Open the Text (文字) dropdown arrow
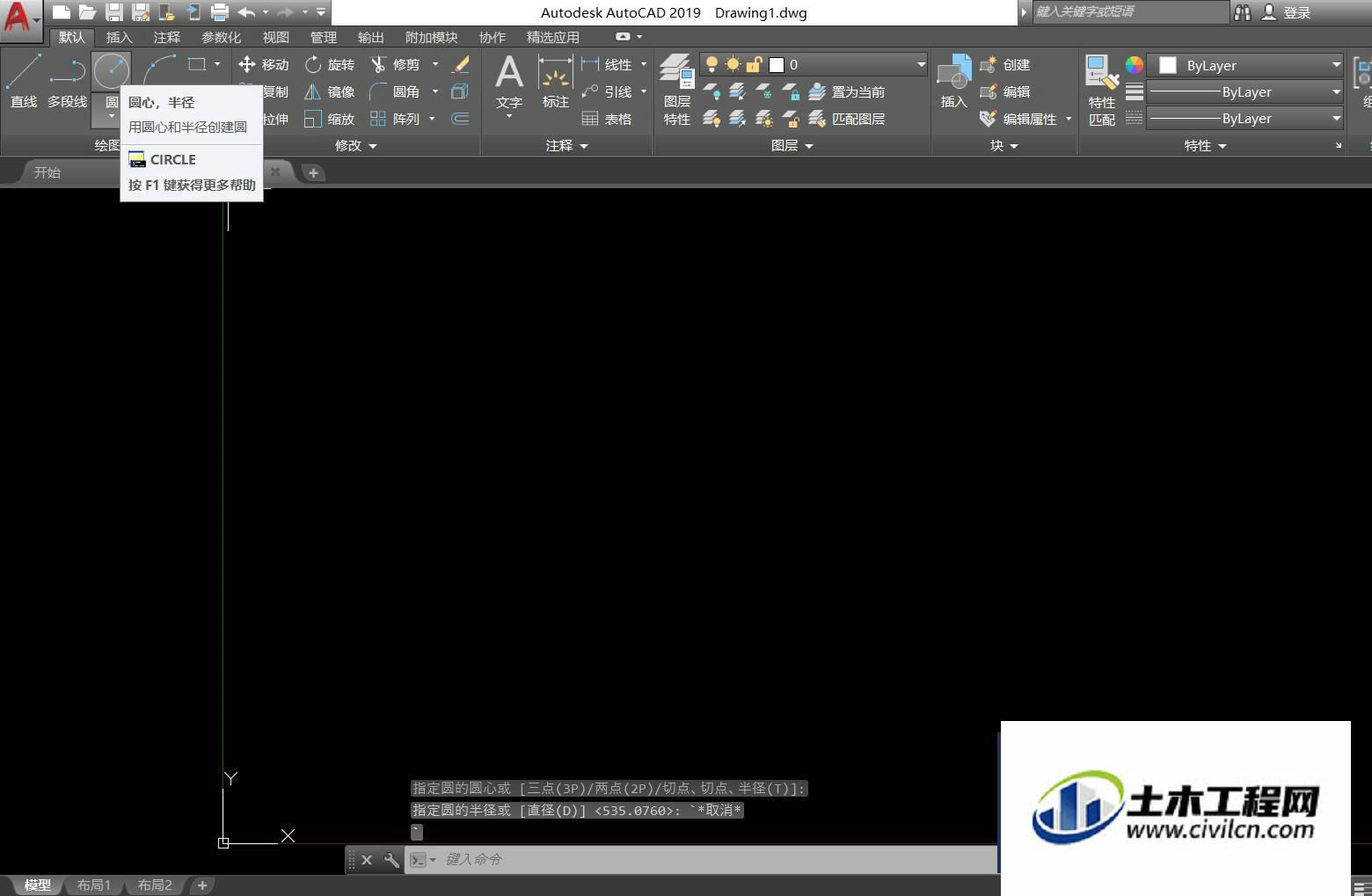This screenshot has height=896, width=1372. tap(509, 116)
